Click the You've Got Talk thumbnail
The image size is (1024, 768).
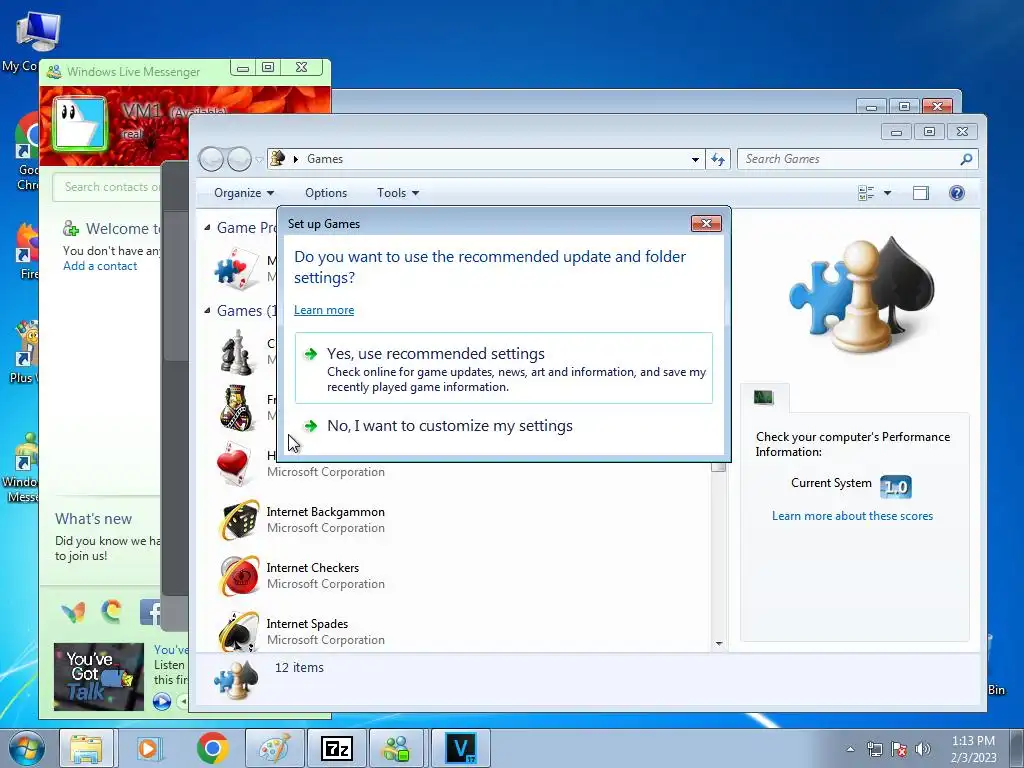tap(99, 677)
